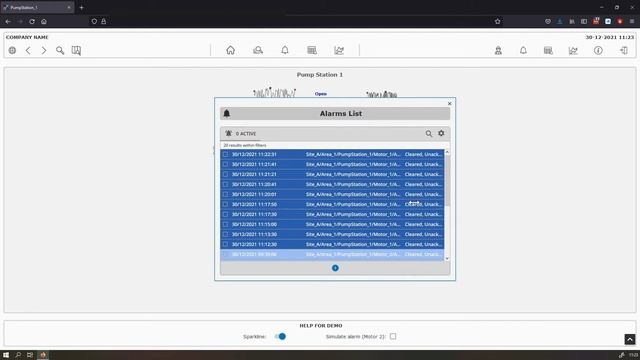Open the events table icon in the center toolbar
The height and width of the screenshot is (360, 640).
pos(312,50)
